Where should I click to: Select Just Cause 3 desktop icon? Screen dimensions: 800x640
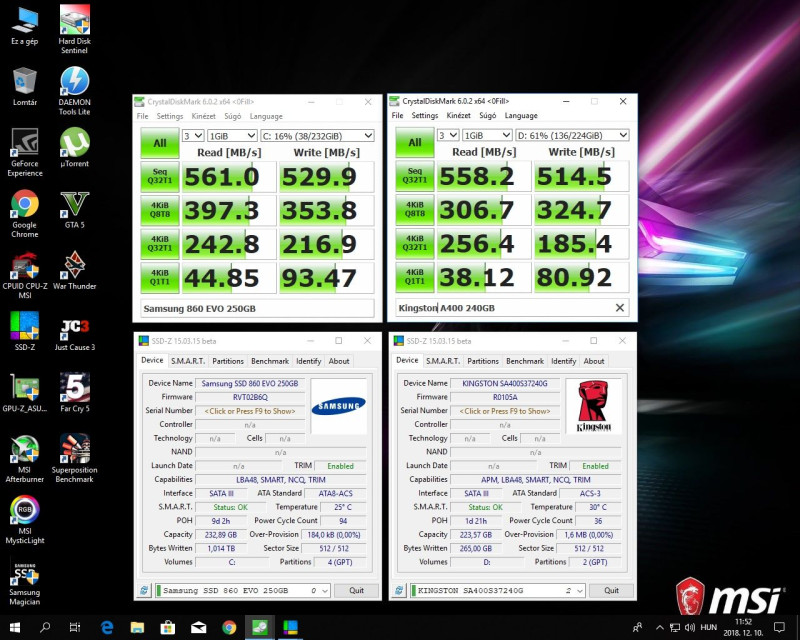point(74,332)
